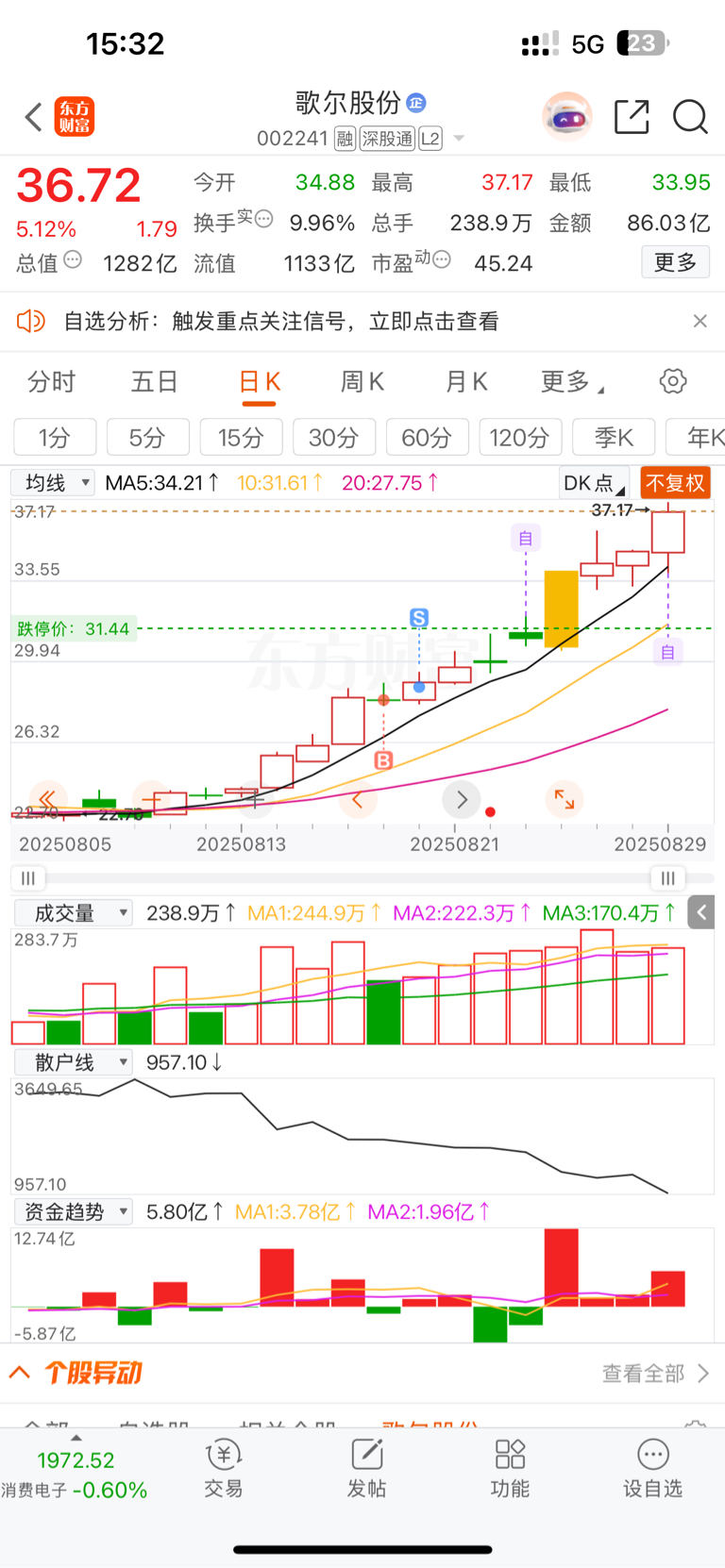Jump chart to earliest with double-left arrow
The height and width of the screenshot is (1568, 725).
pyautogui.click(x=48, y=799)
